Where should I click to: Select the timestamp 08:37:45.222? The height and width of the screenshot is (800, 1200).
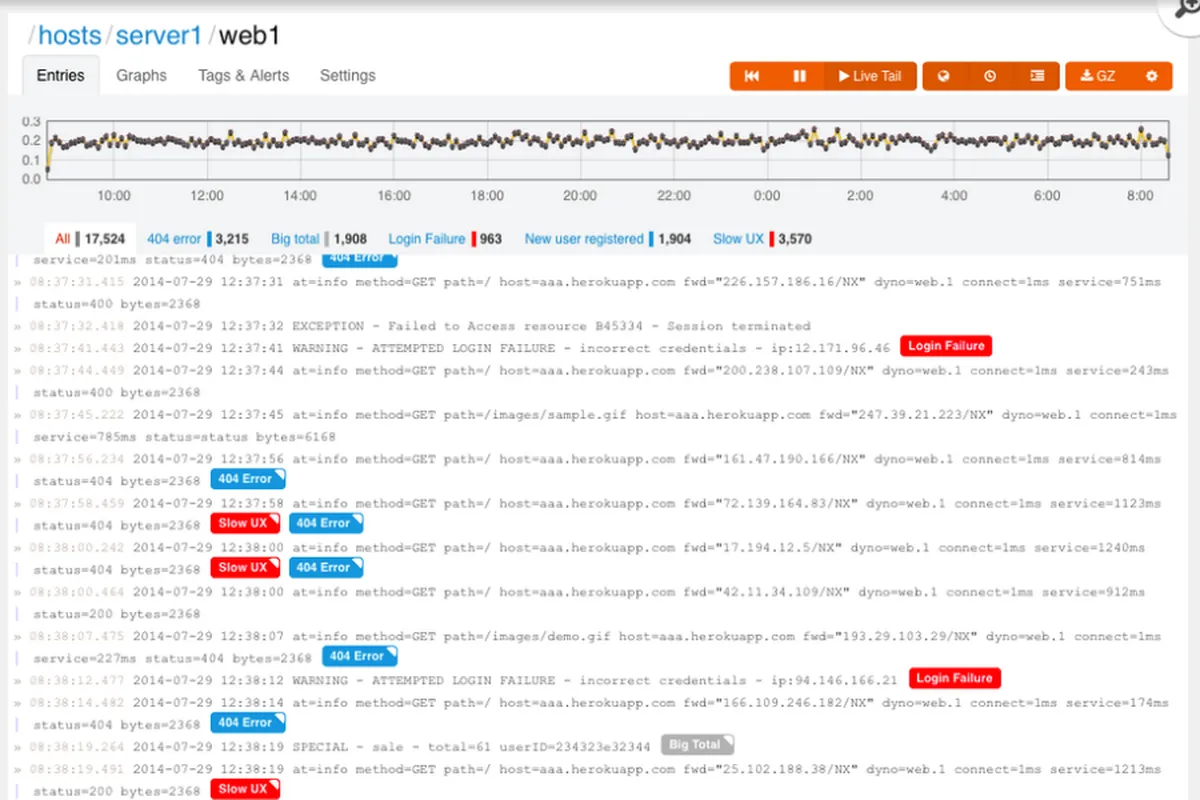coord(77,415)
